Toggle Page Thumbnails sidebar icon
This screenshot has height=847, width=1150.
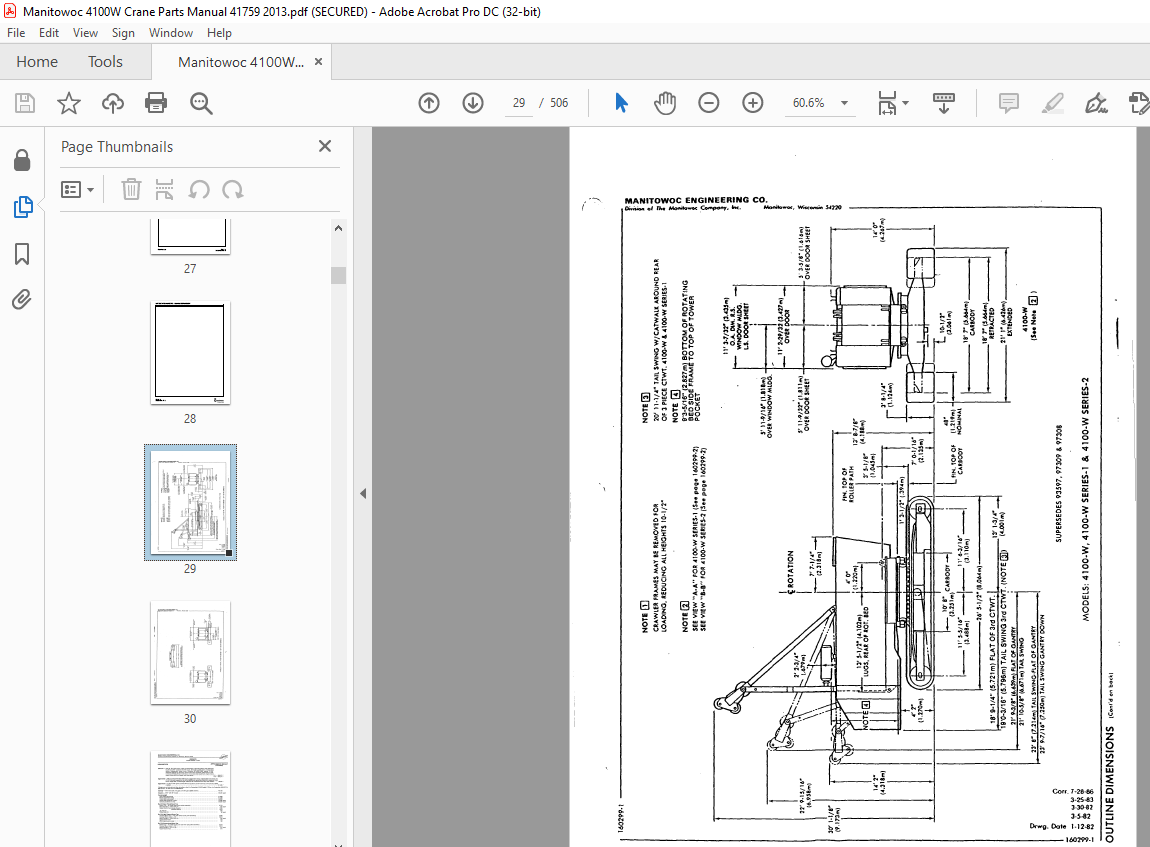click(x=23, y=208)
